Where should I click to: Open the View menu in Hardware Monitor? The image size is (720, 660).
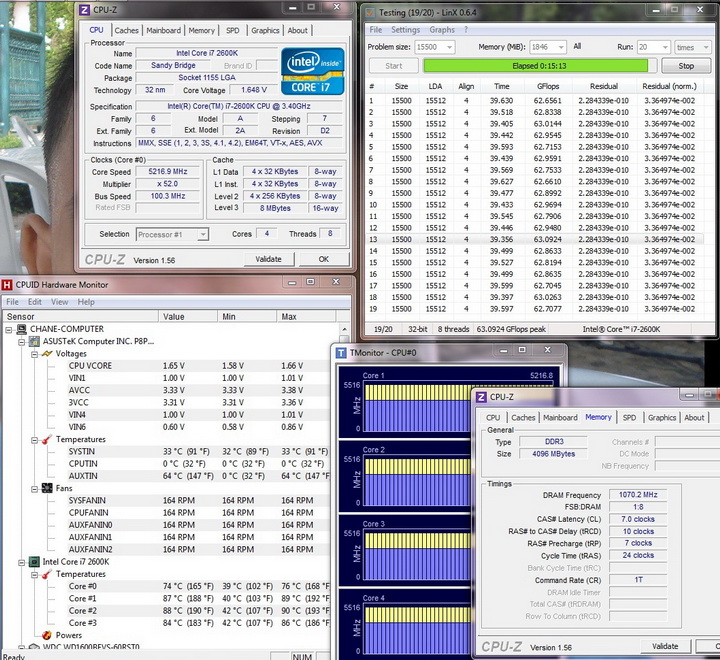click(x=59, y=302)
